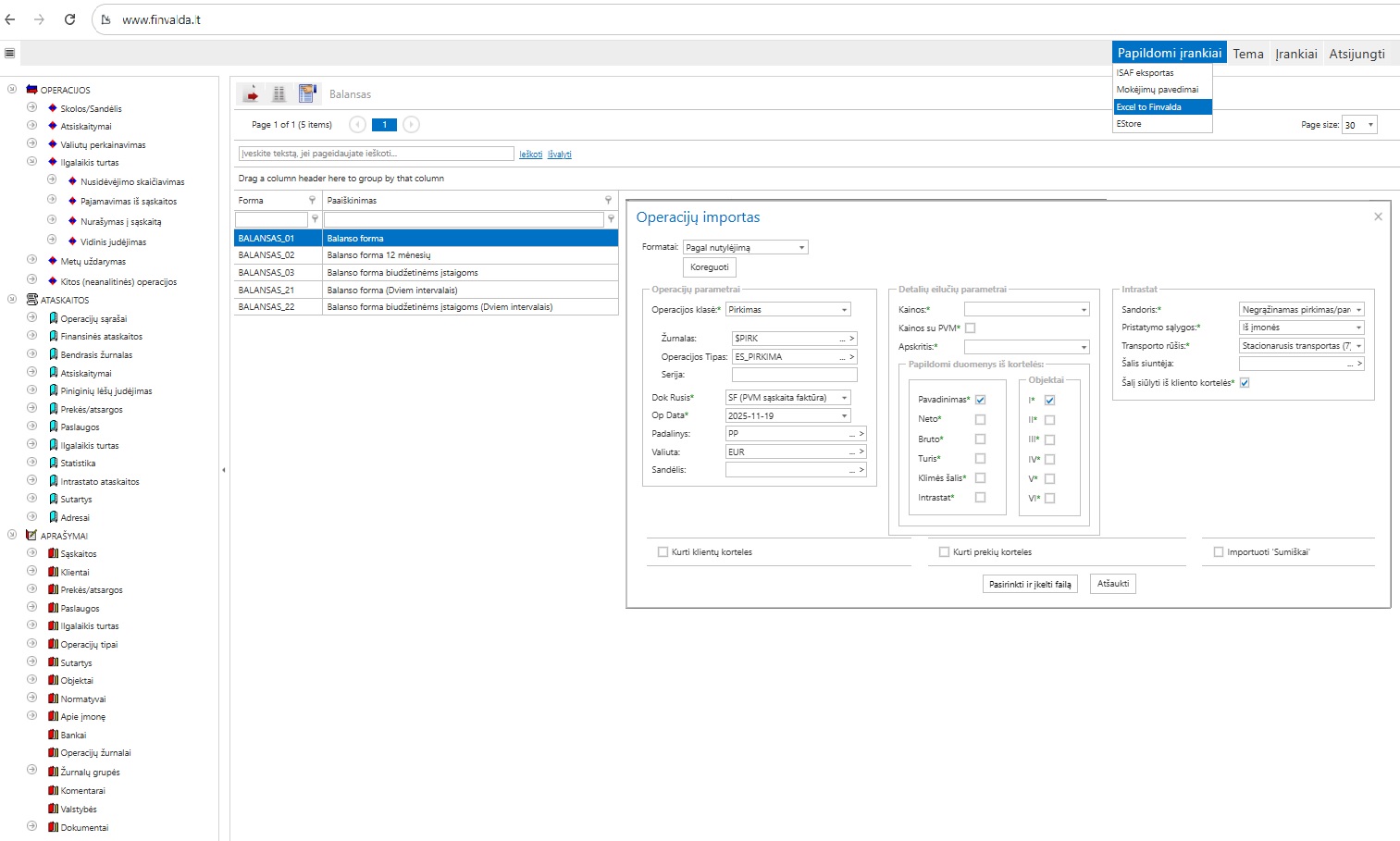Viewport: 1400px width, 841px height.
Task: Click the form editor icon beside Balansas title
Action: (307, 93)
